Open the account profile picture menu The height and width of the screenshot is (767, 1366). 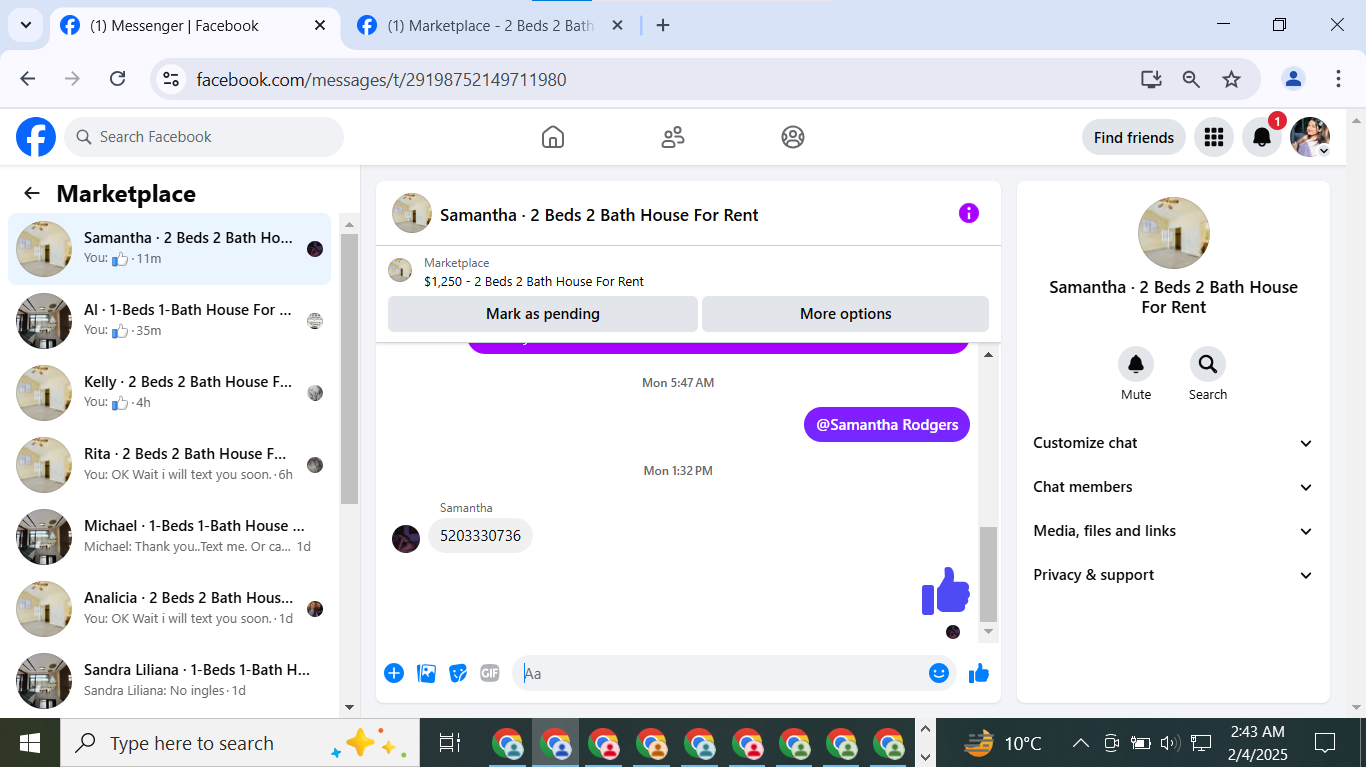[1310, 137]
